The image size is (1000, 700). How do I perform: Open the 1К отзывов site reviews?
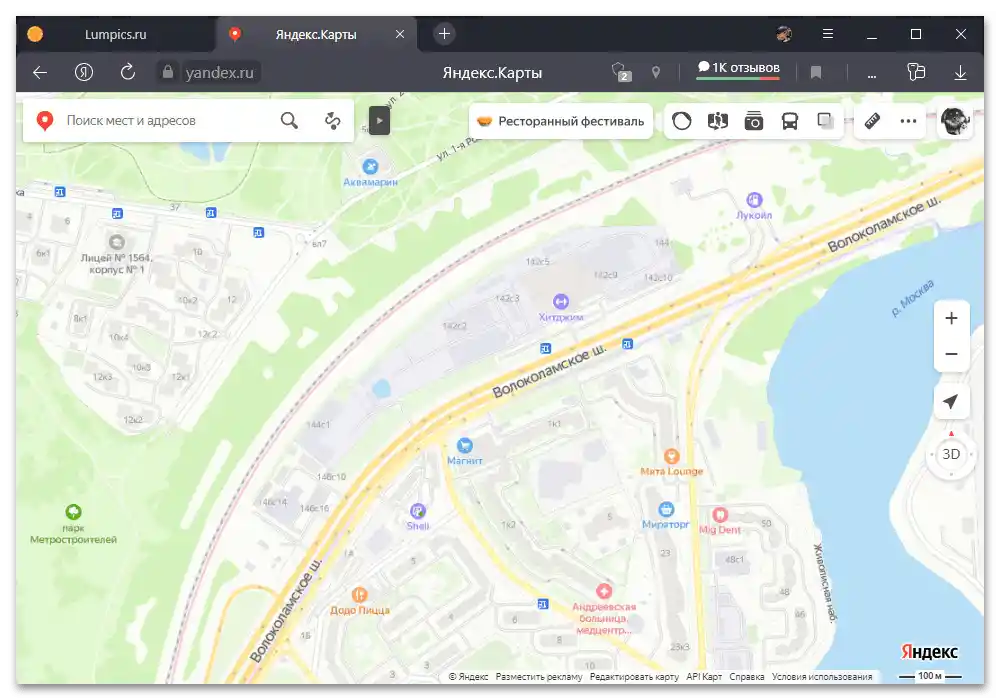[738, 69]
